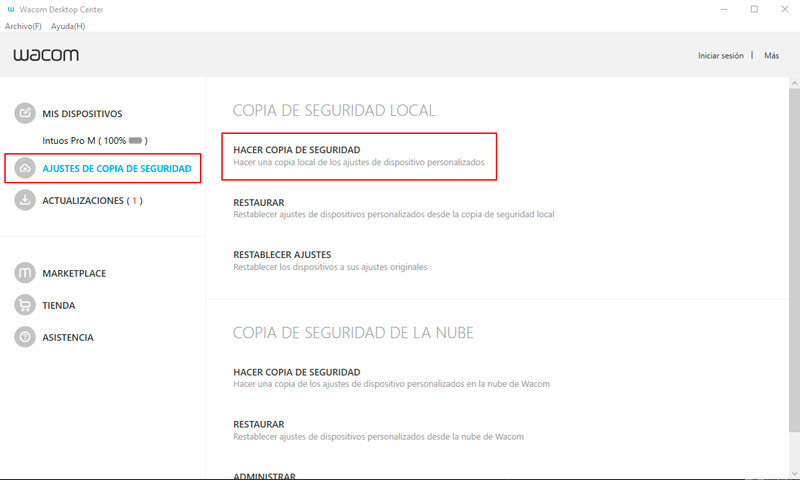Click the Tienda shopping cart icon
This screenshot has width=800, height=480.
coord(25,305)
